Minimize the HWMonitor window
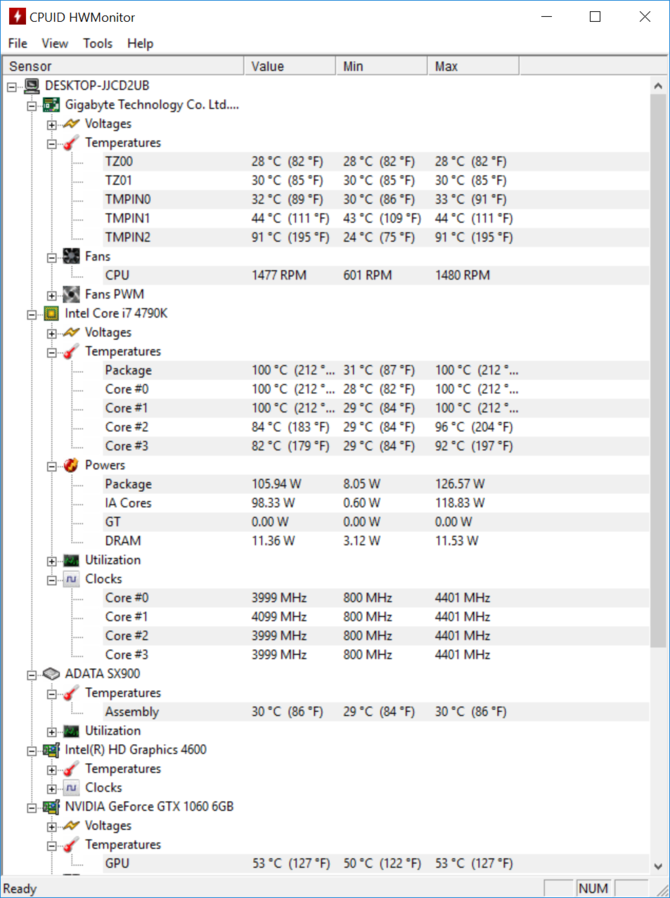Viewport: 670px width, 898px height. pyautogui.click(x=547, y=17)
